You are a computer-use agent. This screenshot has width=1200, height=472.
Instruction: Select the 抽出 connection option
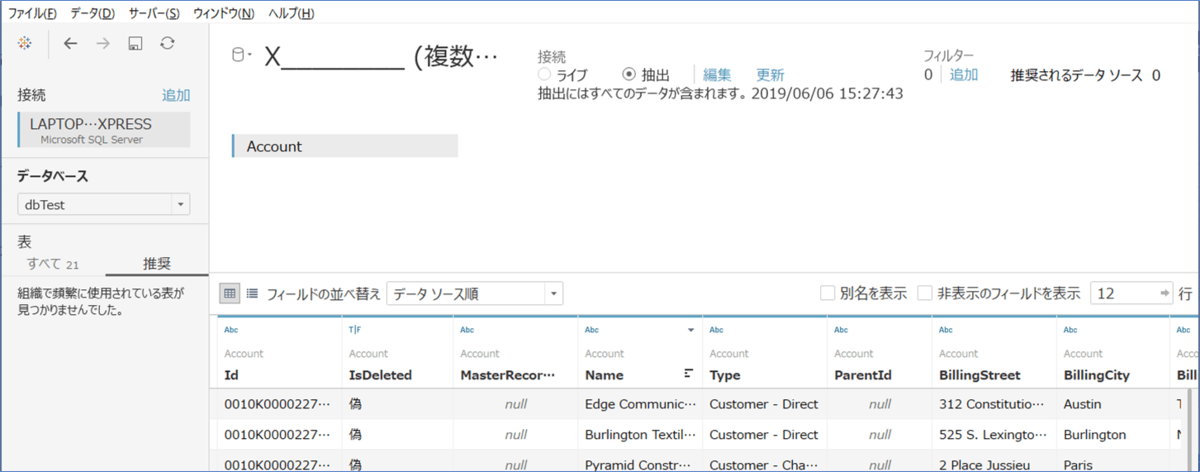[646, 75]
